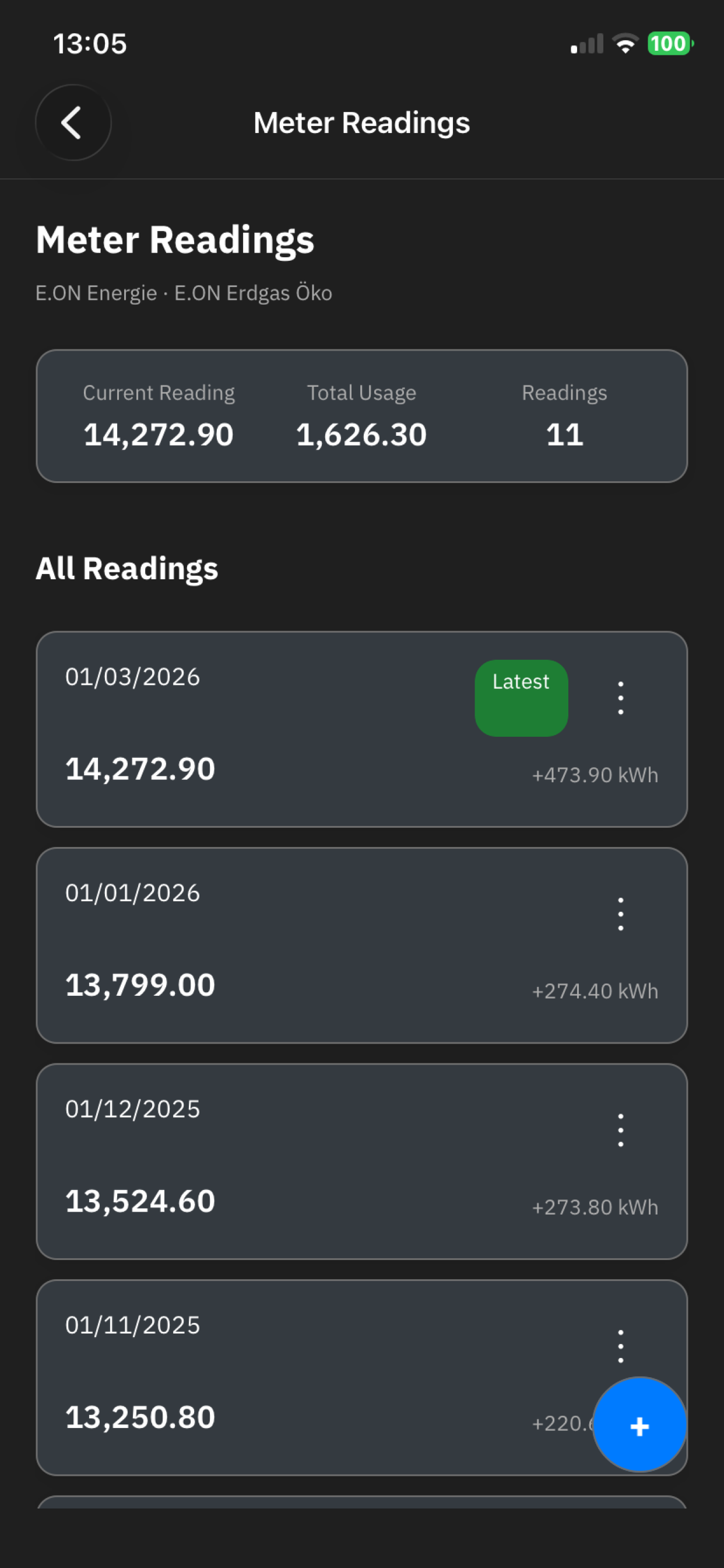Screen dimensions: 724x1568
Task: Open options menu for 01/12/2025 reading
Action: 620,1130
